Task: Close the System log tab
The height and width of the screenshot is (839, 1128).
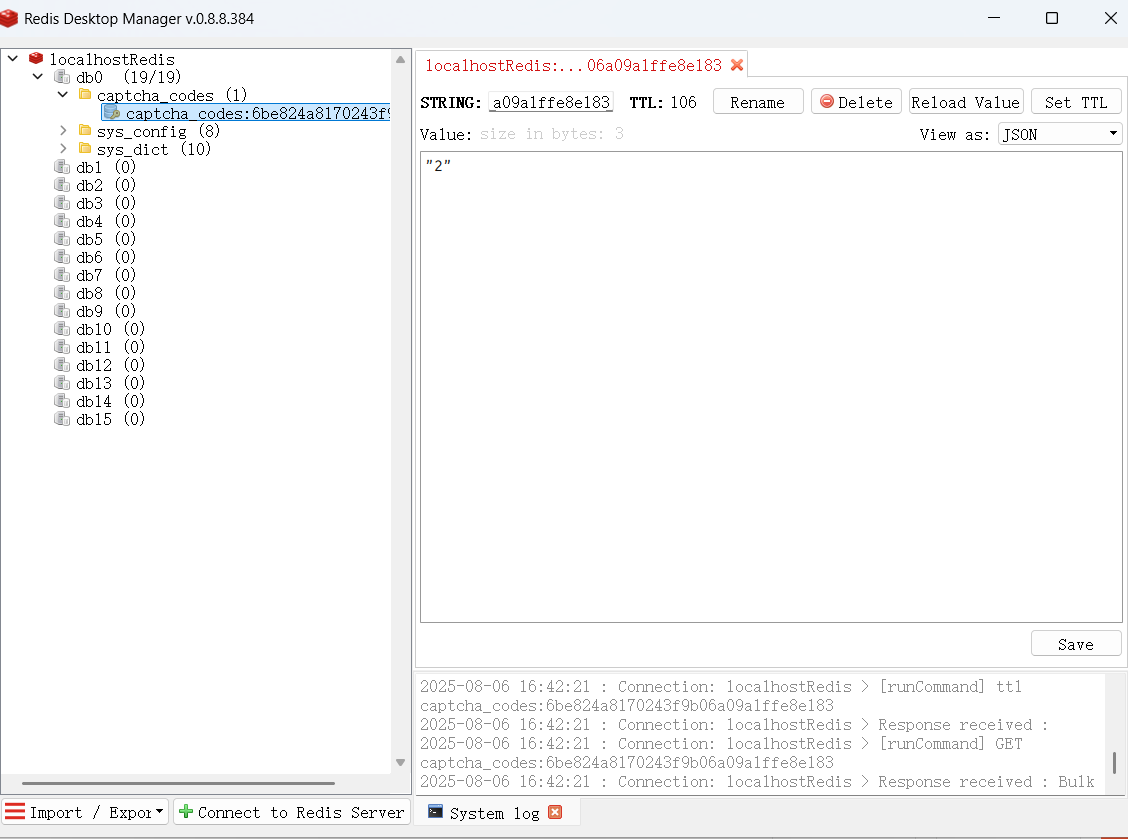Action: (x=555, y=812)
